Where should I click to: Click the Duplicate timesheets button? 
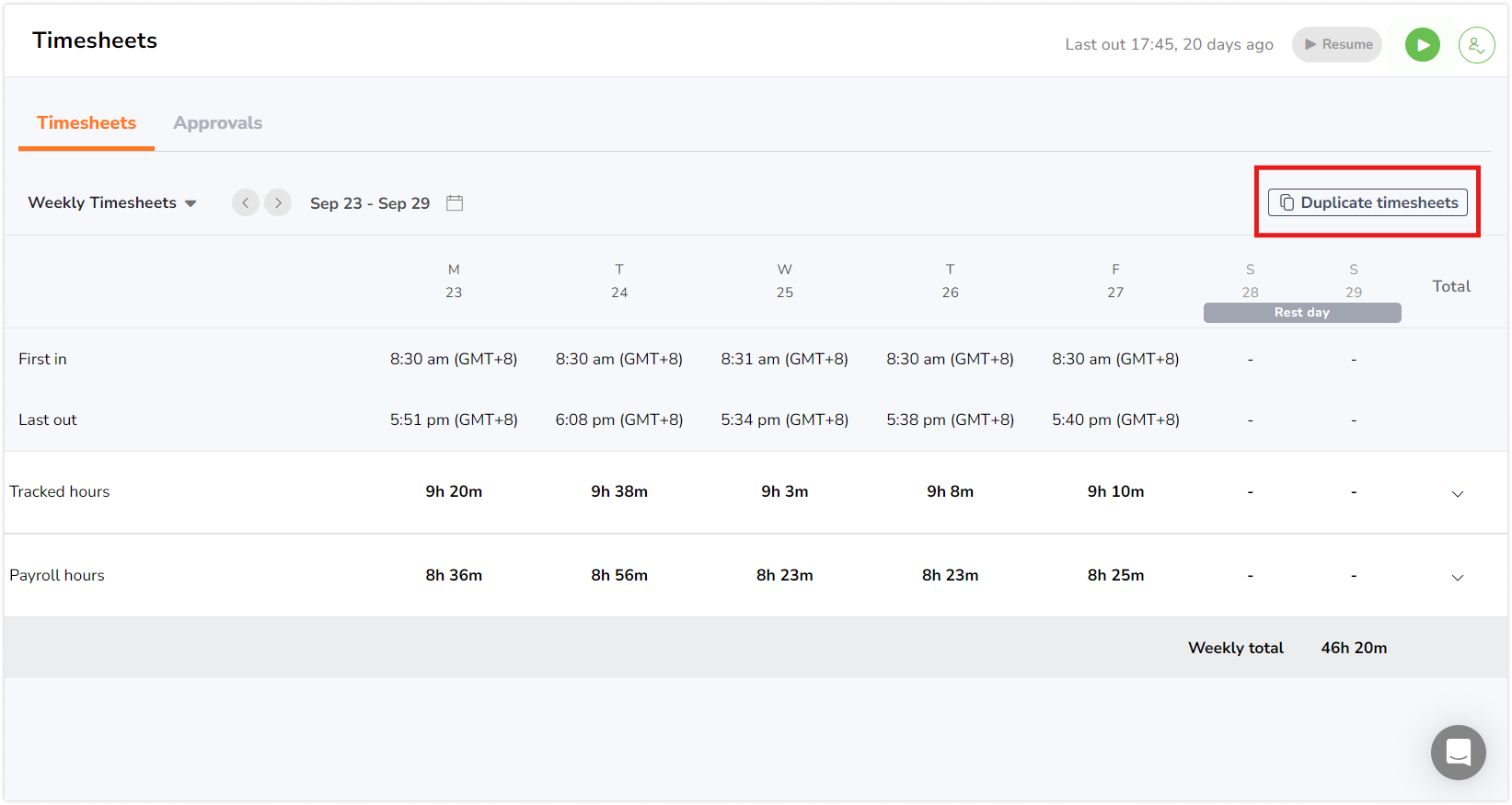(1368, 202)
